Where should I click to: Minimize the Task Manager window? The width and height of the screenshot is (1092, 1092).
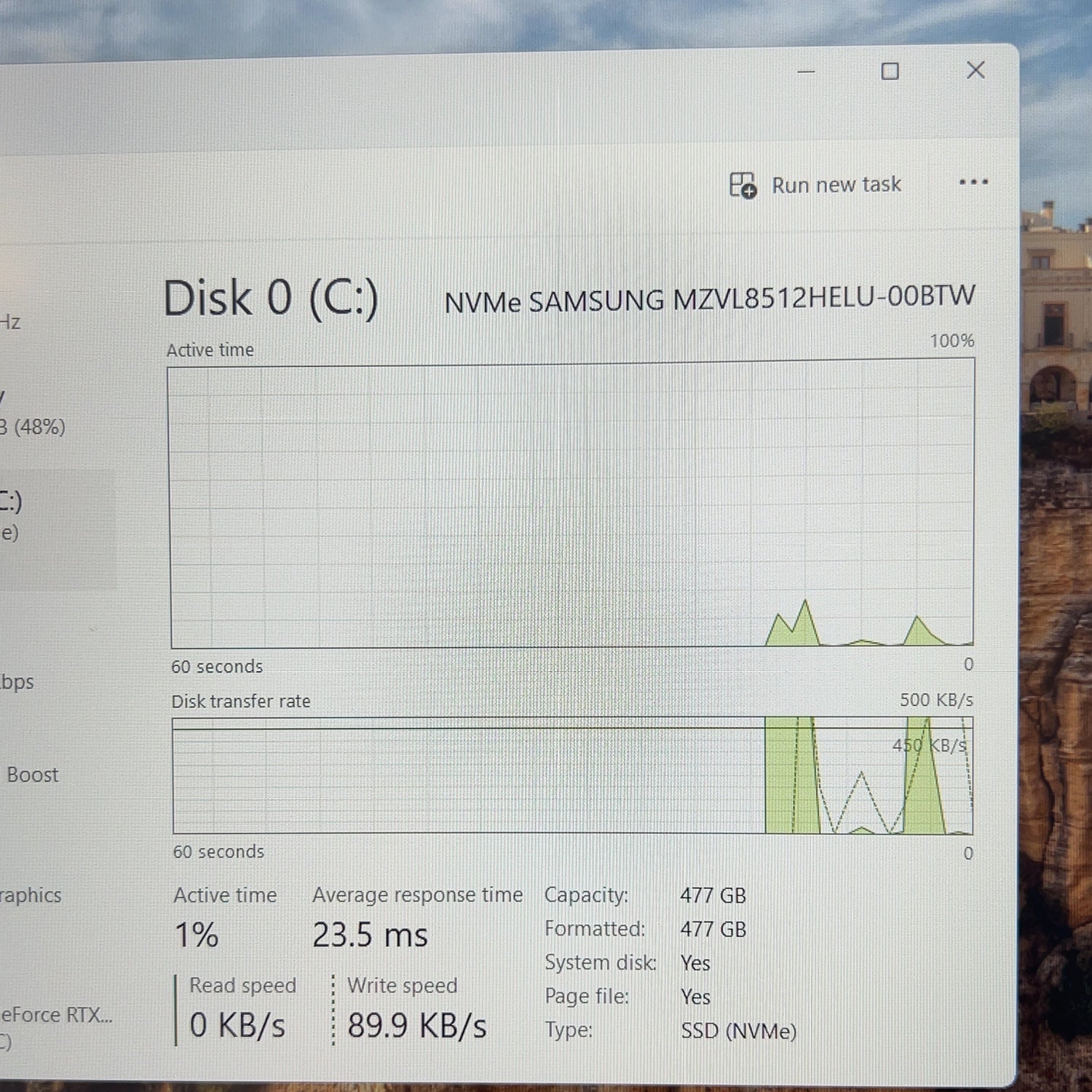click(x=806, y=71)
